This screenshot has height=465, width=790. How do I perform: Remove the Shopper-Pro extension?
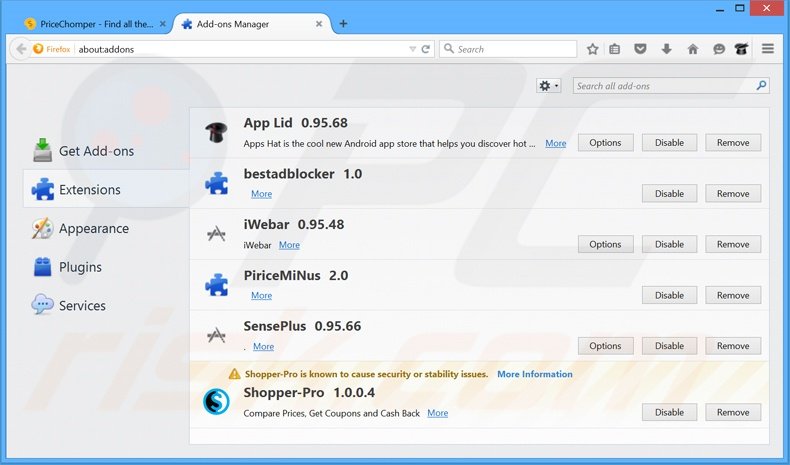coord(733,412)
